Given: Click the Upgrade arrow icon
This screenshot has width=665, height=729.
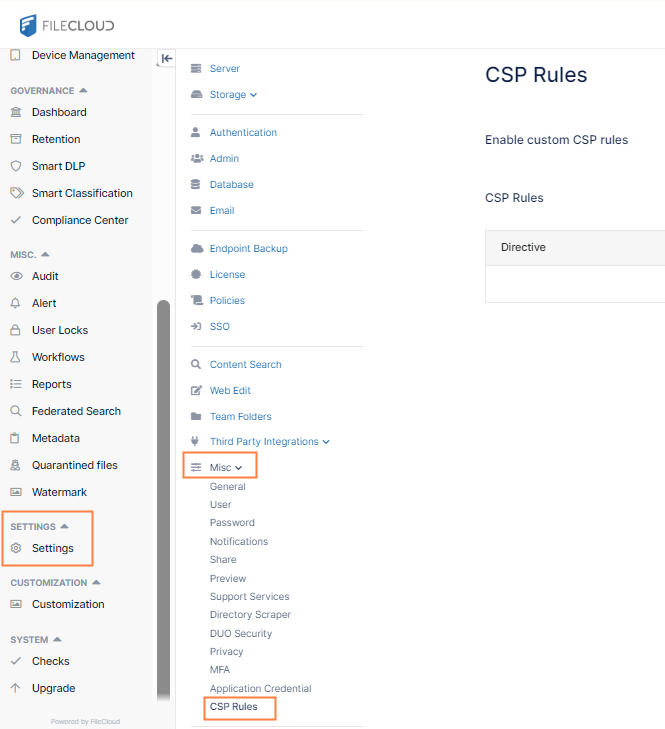Looking at the screenshot, I should click(x=15, y=688).
